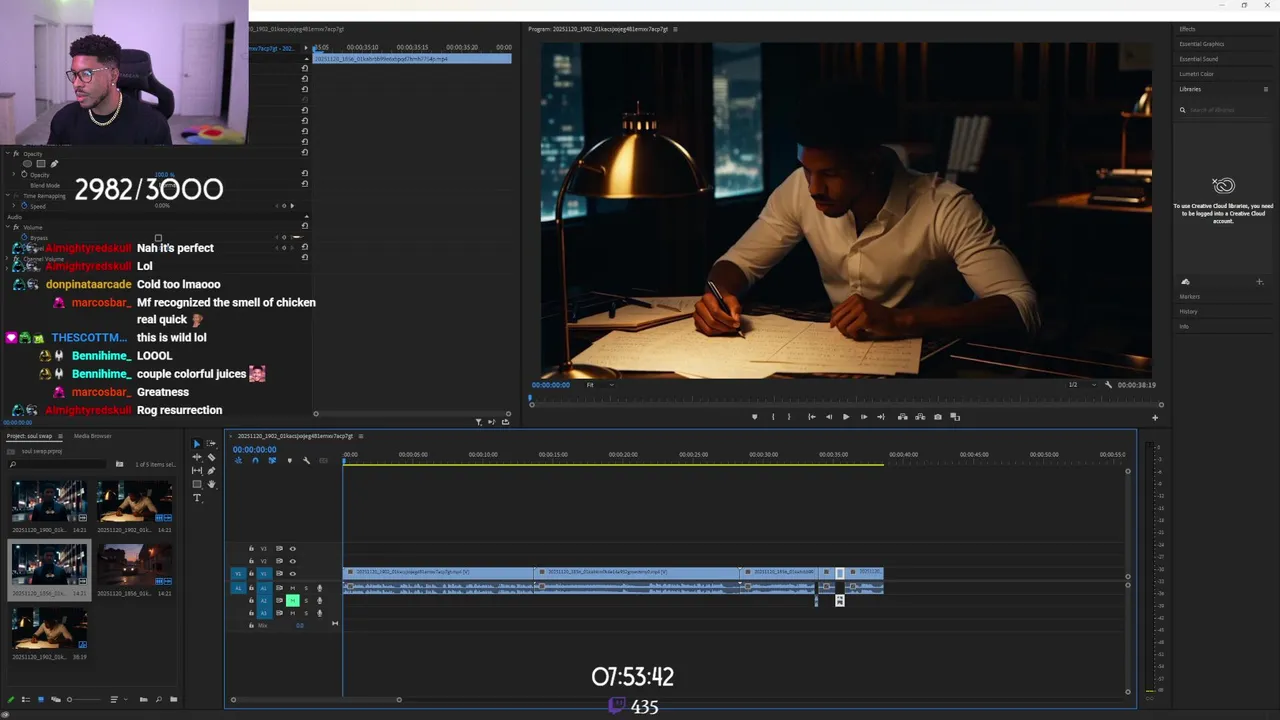Solo audio track A3

pyautogui.click(x=306, y=613)
